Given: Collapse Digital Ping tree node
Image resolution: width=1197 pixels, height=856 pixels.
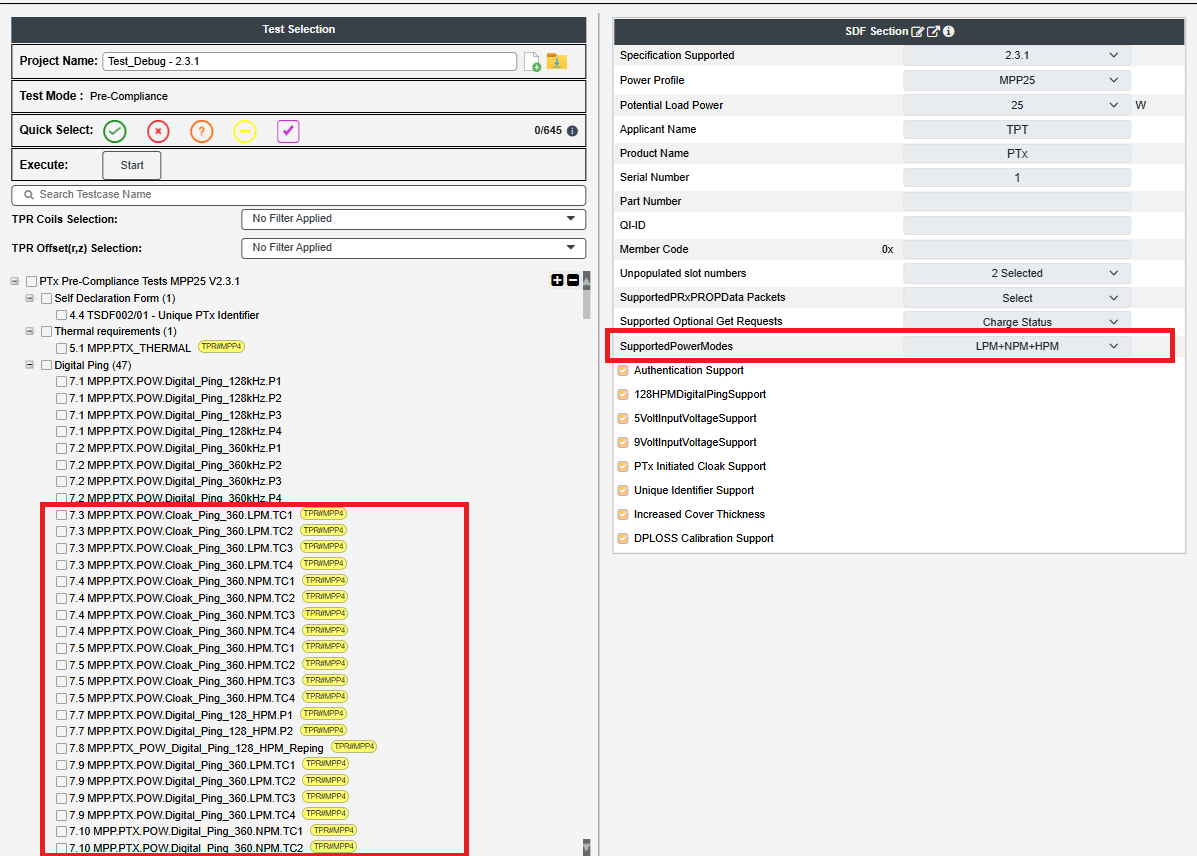Looking at the screenshot, I should 30,364.
